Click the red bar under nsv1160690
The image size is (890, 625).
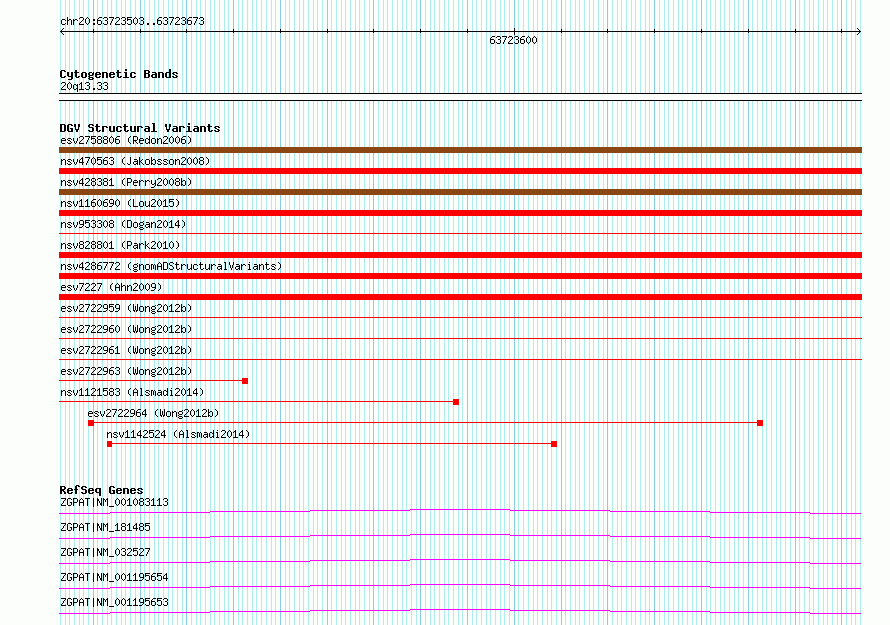click(460, 213)
